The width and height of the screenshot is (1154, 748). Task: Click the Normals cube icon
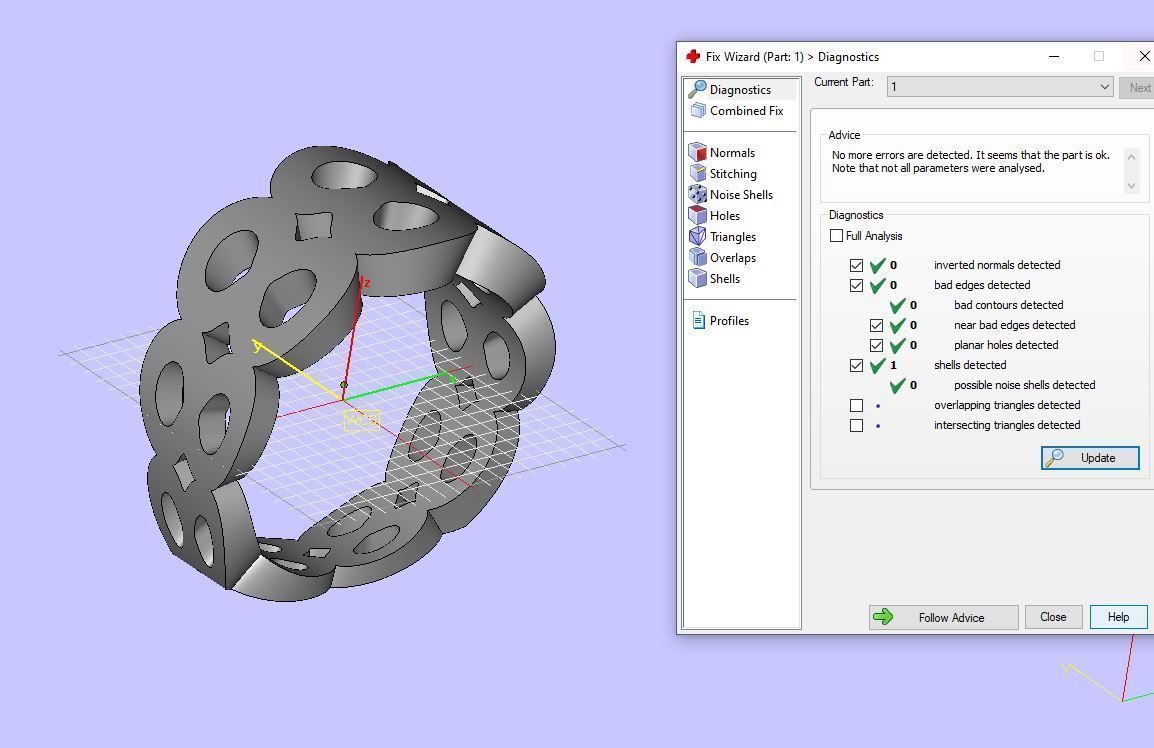click(x=697, y=152)
